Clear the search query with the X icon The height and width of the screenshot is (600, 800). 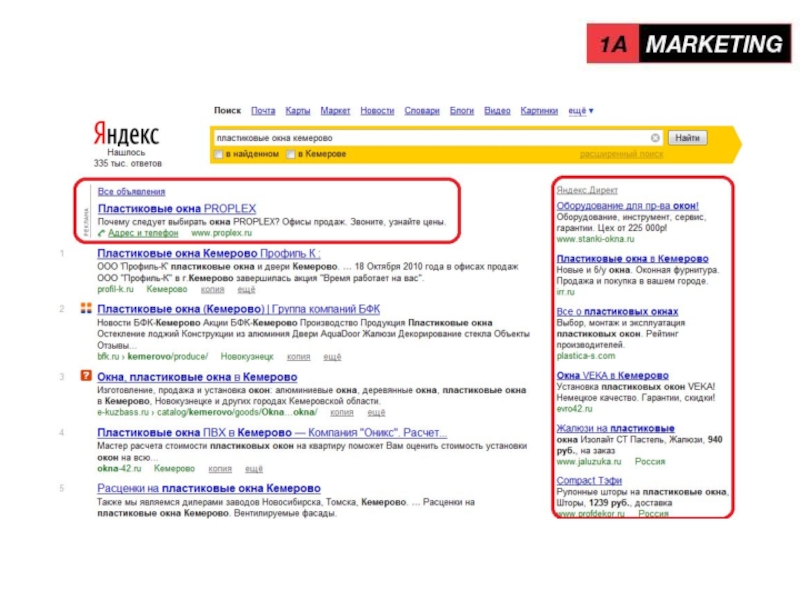tap(655, 138)
